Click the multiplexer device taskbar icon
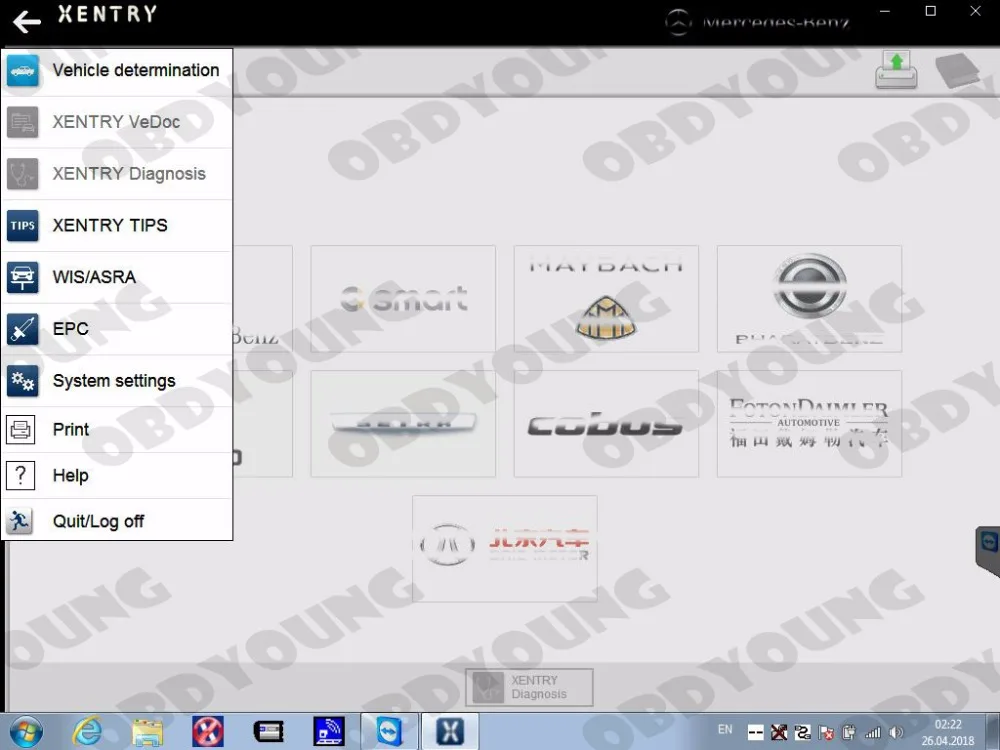Screen dimensions: 1000x750 (268, 732)
